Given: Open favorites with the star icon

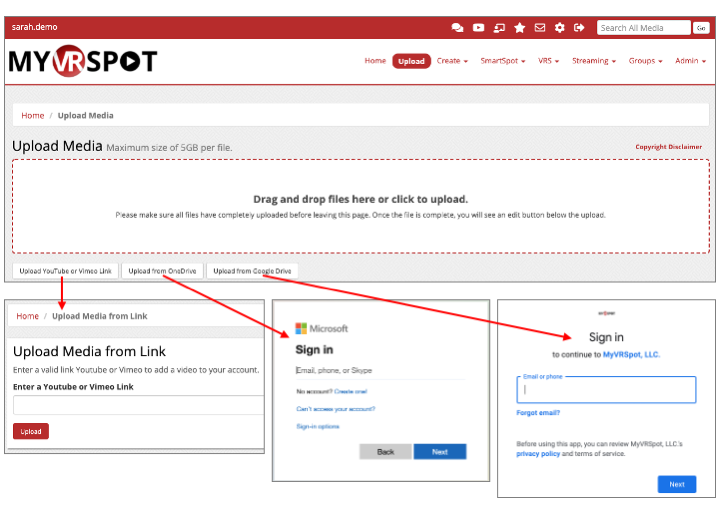Looking at the screenshot, I should click(519, 28).
